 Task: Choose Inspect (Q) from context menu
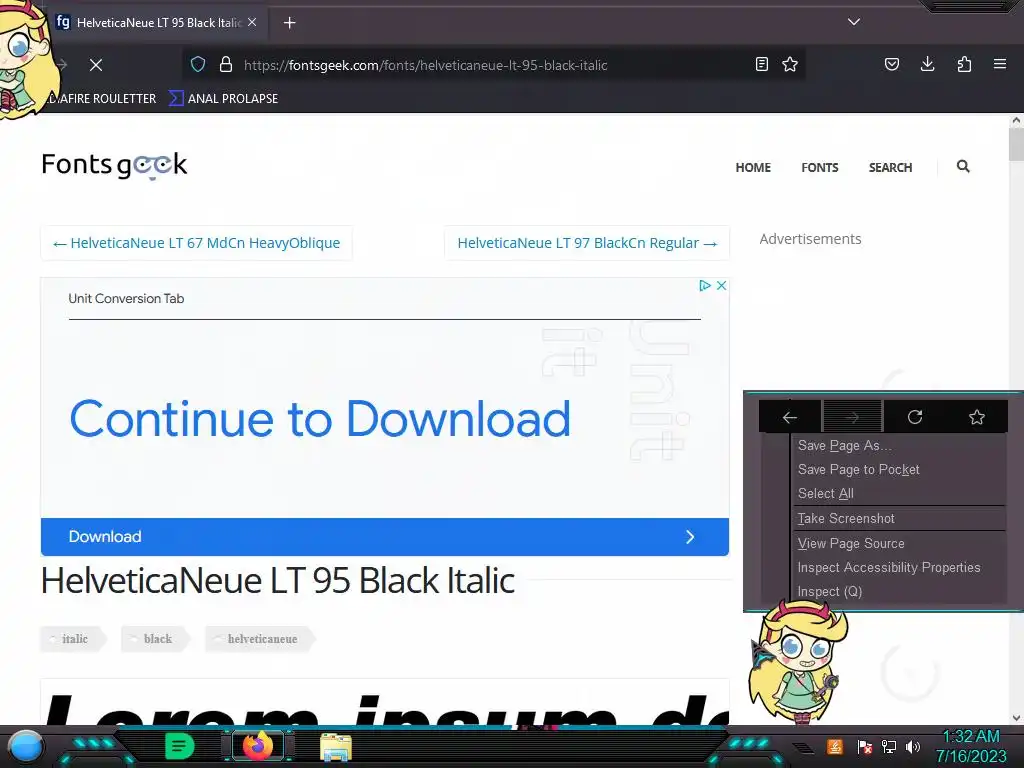point(899,592)
